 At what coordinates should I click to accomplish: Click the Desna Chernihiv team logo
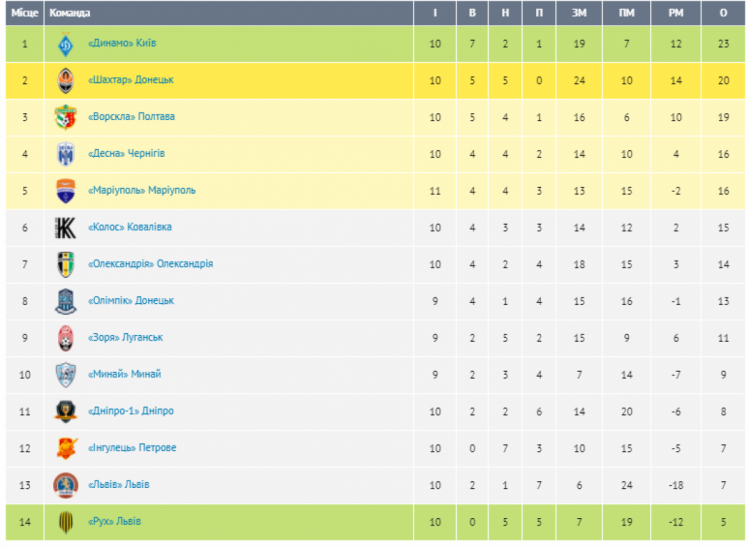[x=65, y=154]
